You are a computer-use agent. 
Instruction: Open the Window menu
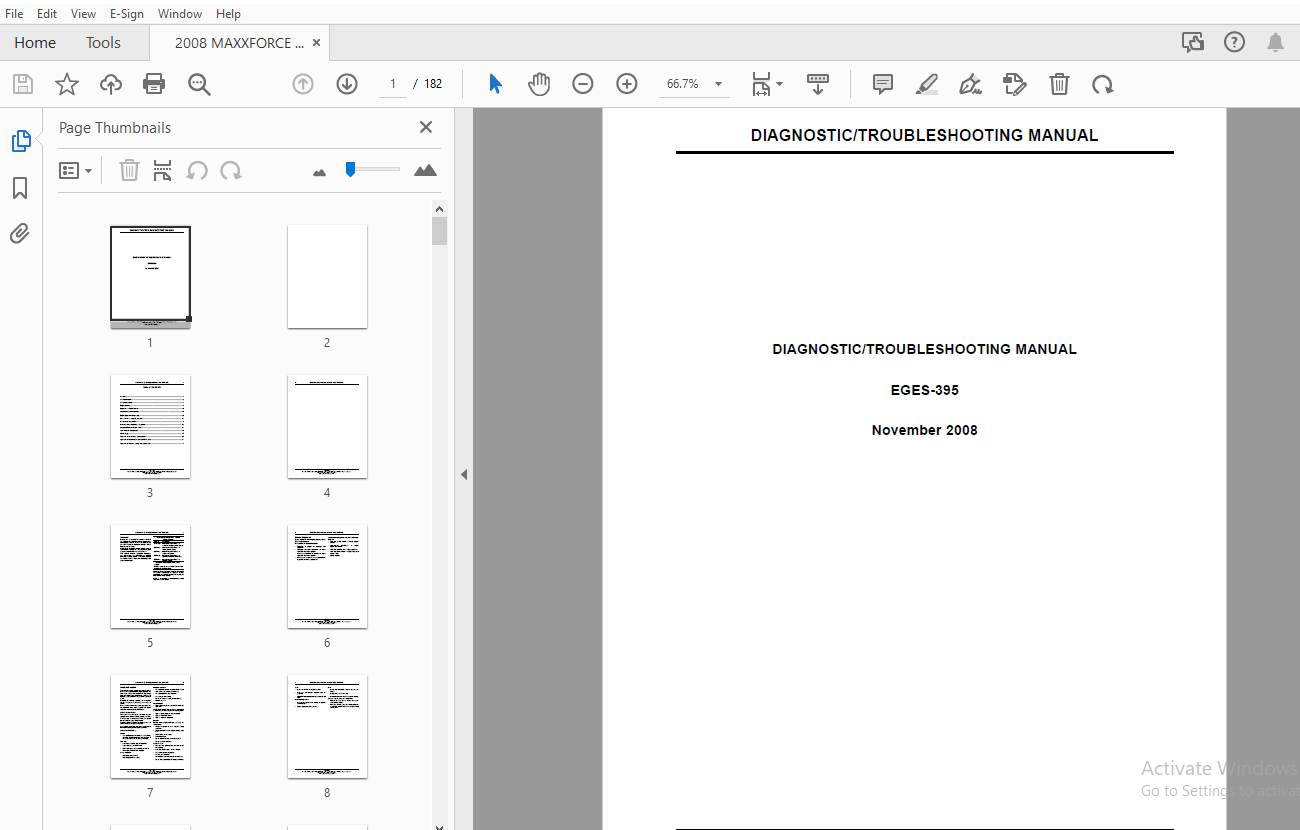pos(180,13)
